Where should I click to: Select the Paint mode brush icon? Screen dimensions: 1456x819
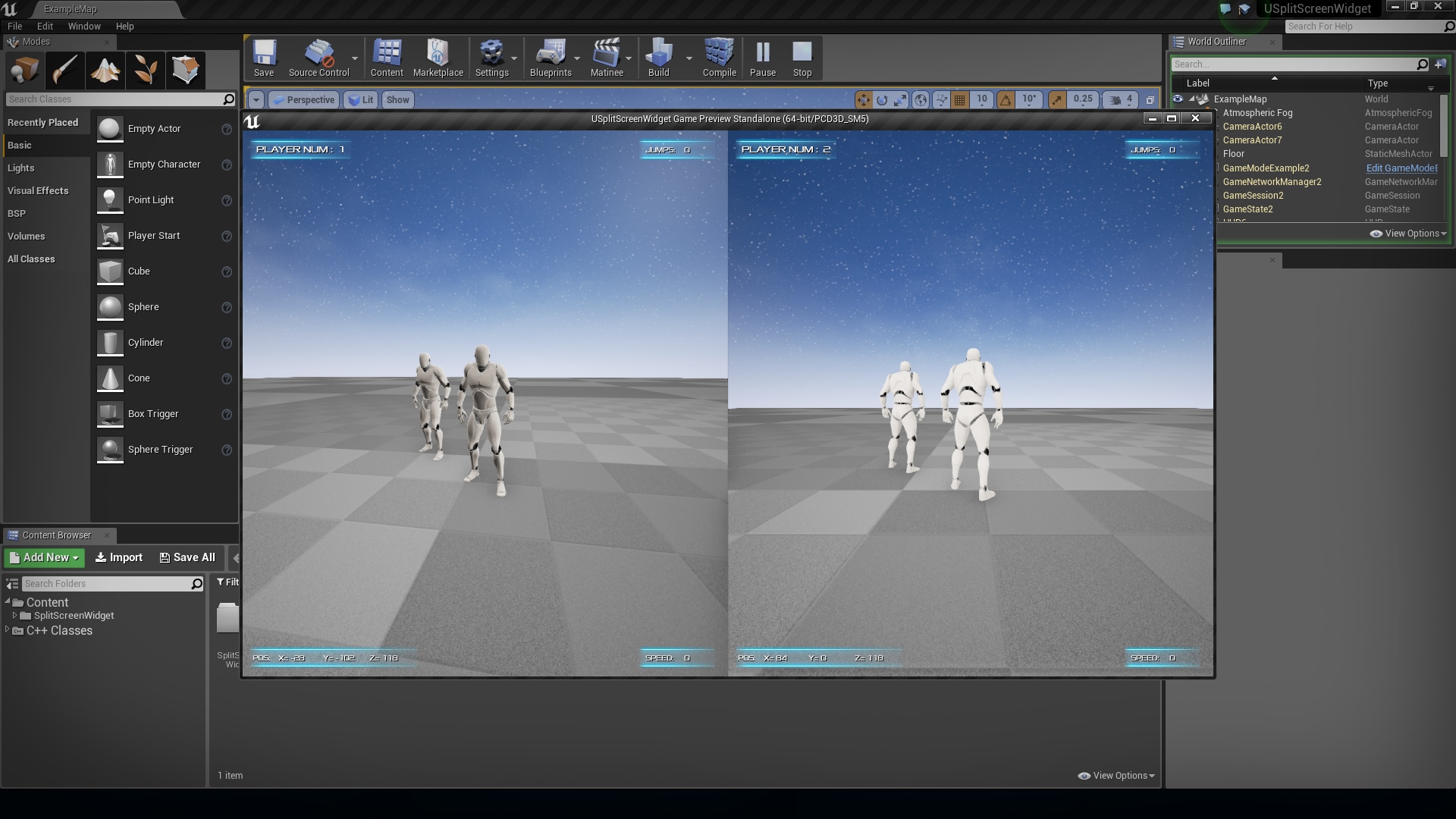(x=65, y=70)
